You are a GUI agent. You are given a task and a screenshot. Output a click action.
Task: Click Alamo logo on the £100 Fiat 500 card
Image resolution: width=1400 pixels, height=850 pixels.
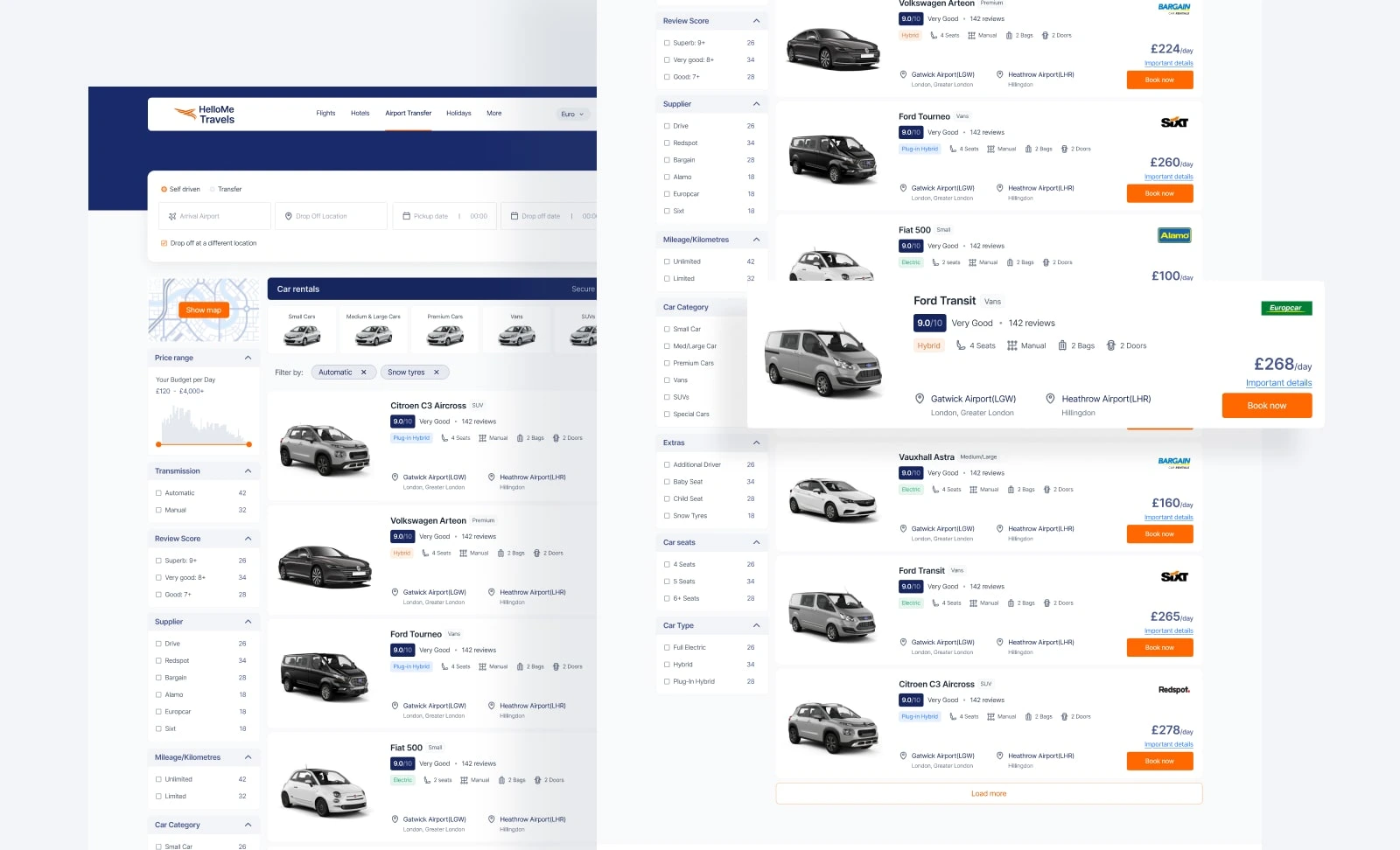(1174, 235)
